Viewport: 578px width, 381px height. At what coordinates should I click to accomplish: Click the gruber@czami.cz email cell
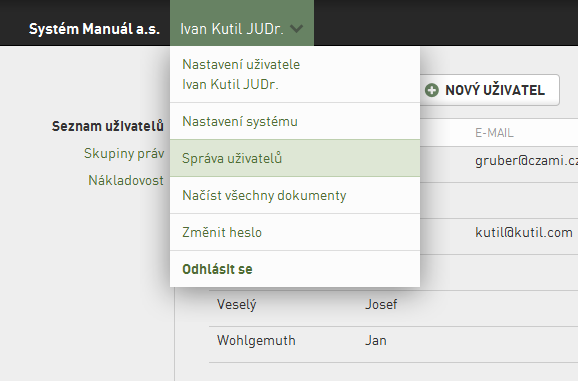[x=526, y=161]
